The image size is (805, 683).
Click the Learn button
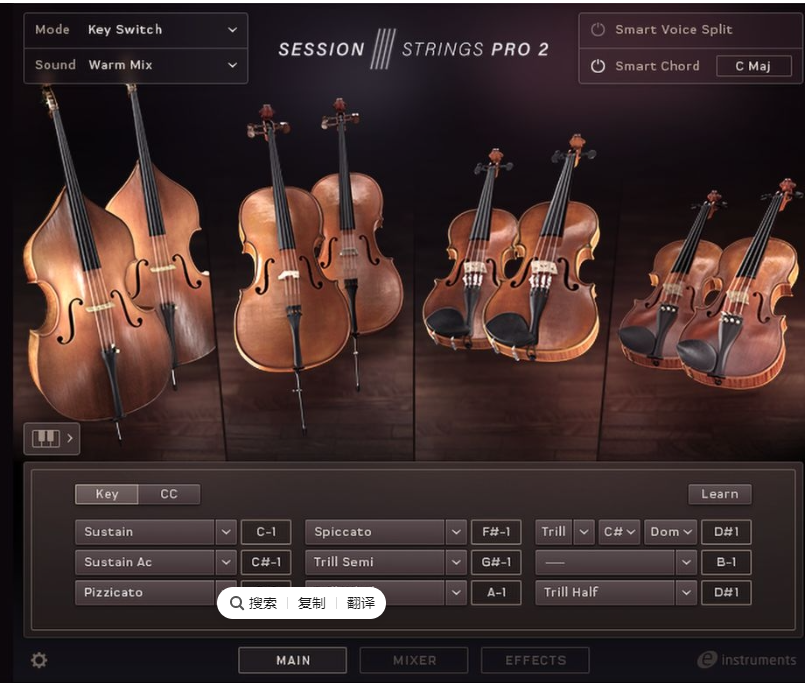(719, 493)
